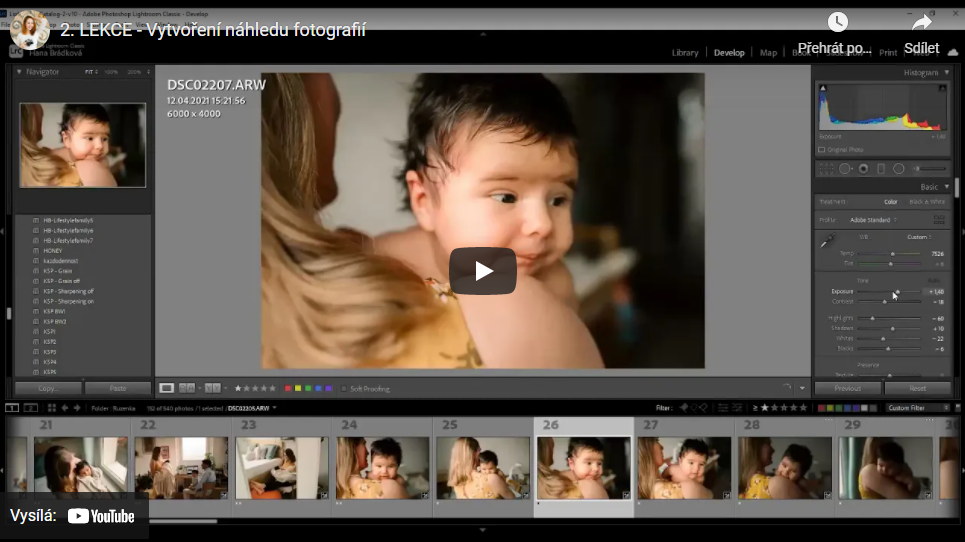965x542 pixels.
Task: Select the Loupe view icon in toolbar
Action: pyautogui.click(x=166, y=388)
